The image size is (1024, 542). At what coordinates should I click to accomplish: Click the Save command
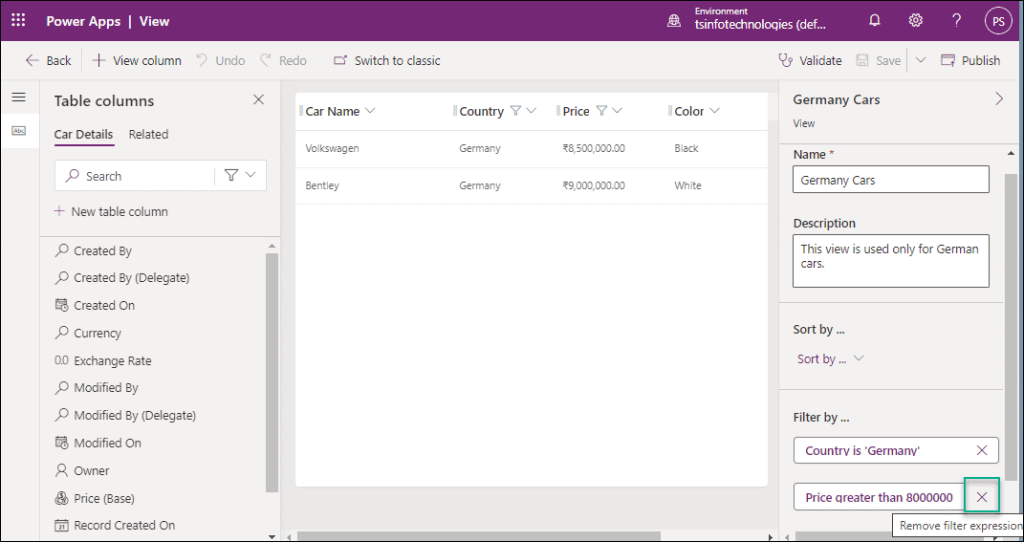pyautogui.click(x=878, y=61)
